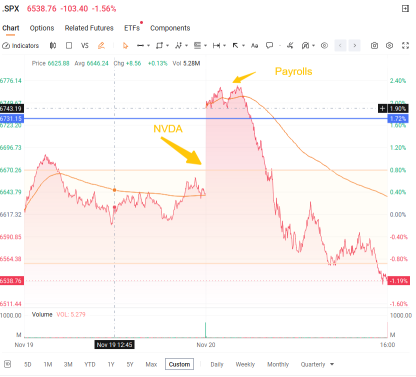Select the 5D time range
This screenshot has height=377, width=416.
pyautogui.click(x=28, y=364)
